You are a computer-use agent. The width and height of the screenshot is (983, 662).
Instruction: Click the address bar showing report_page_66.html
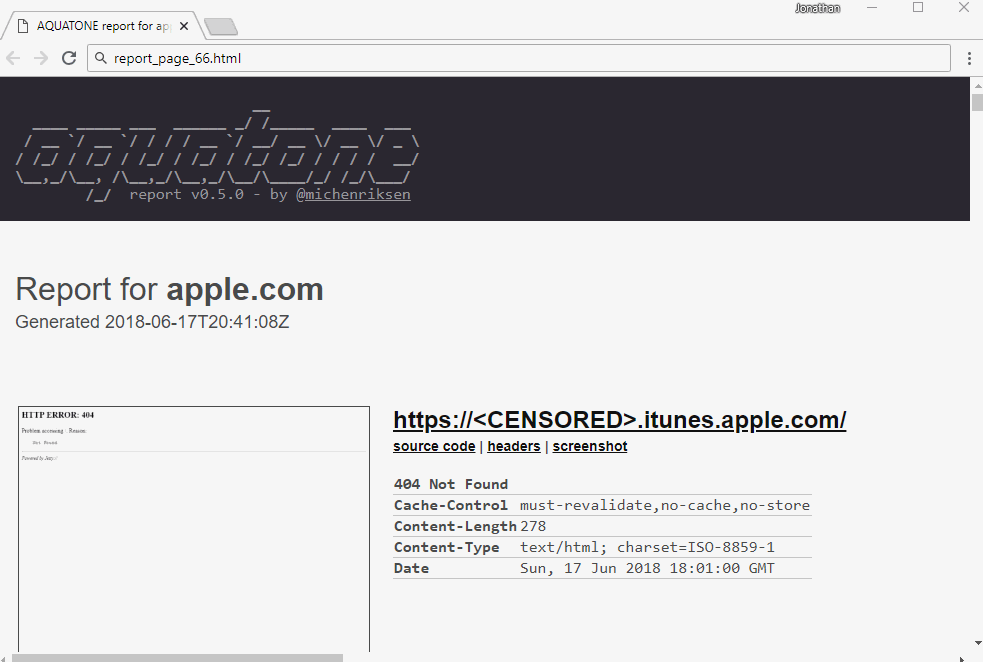pos(518,58)
